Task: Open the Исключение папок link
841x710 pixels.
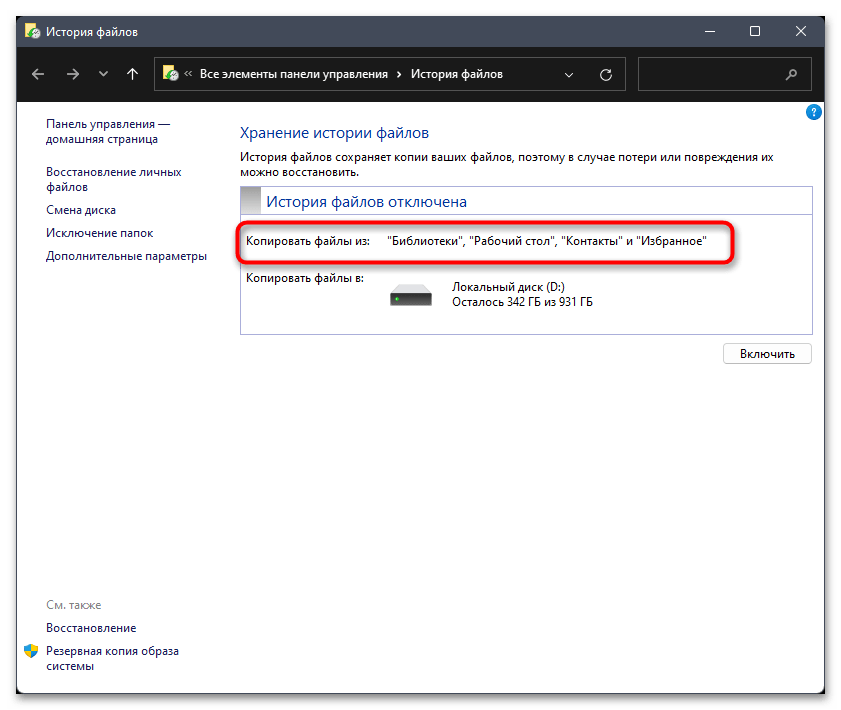Action: pyautogui.click(x=99, y=233)
